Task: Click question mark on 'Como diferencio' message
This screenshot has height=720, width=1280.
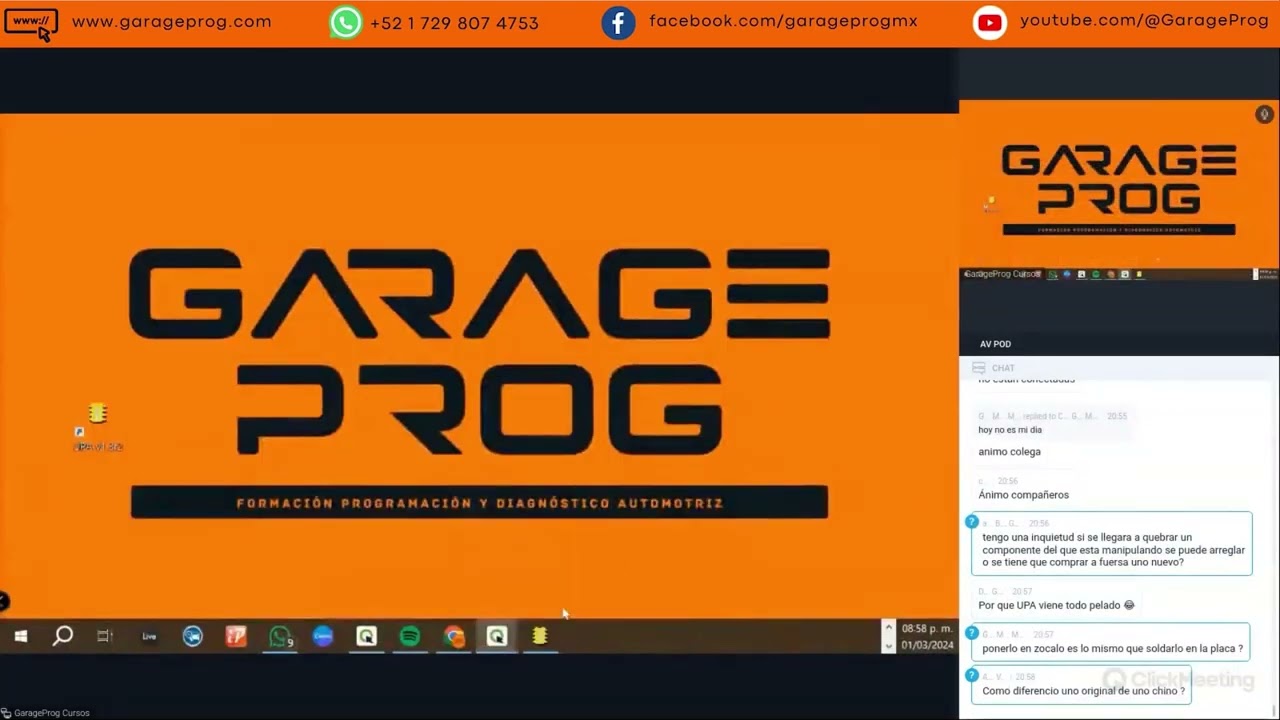Action: tap(971, 676)
